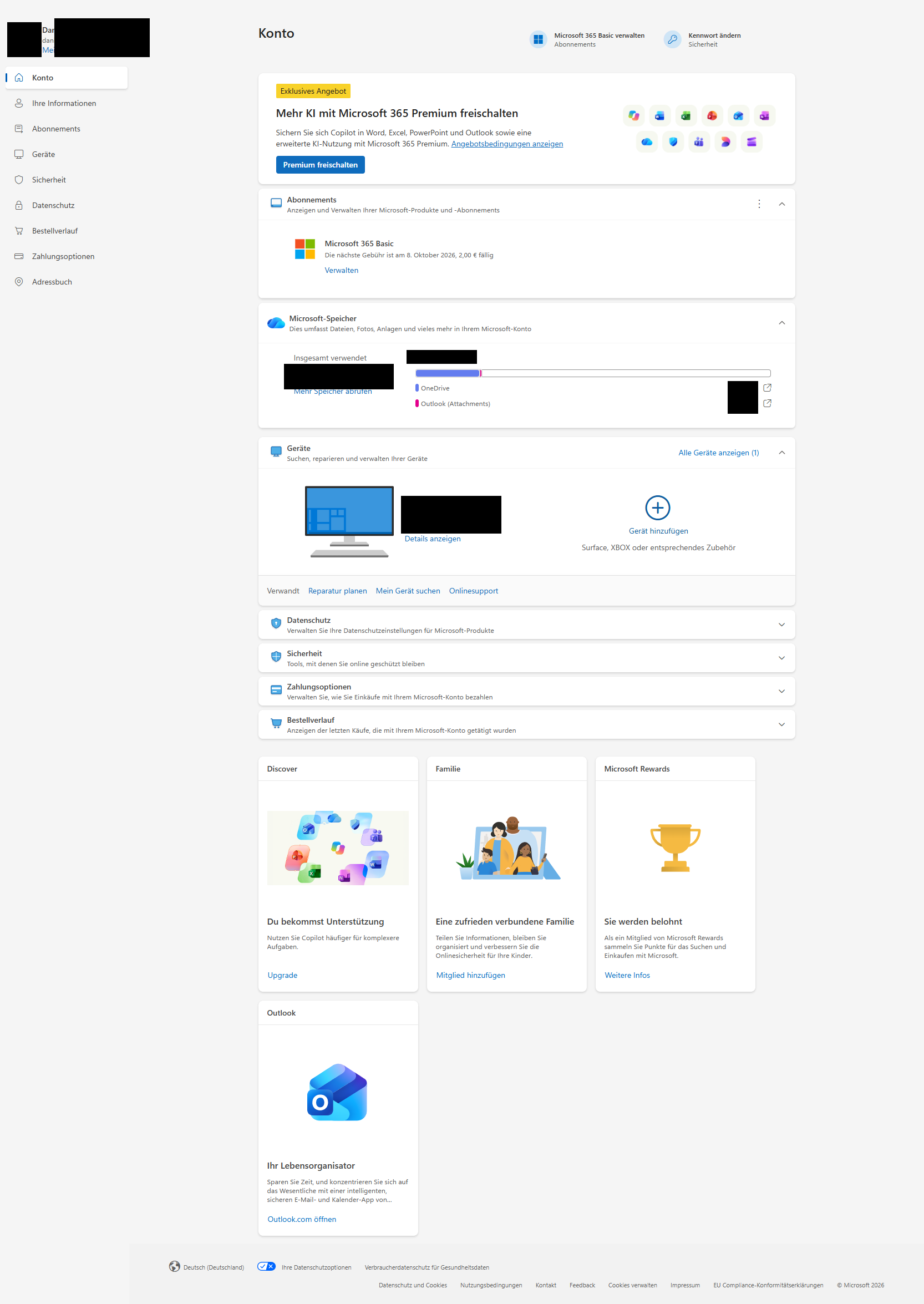Screen dimensions: 924x1304
Task: Expand the Datenschutz section
Action: [782, 625]
